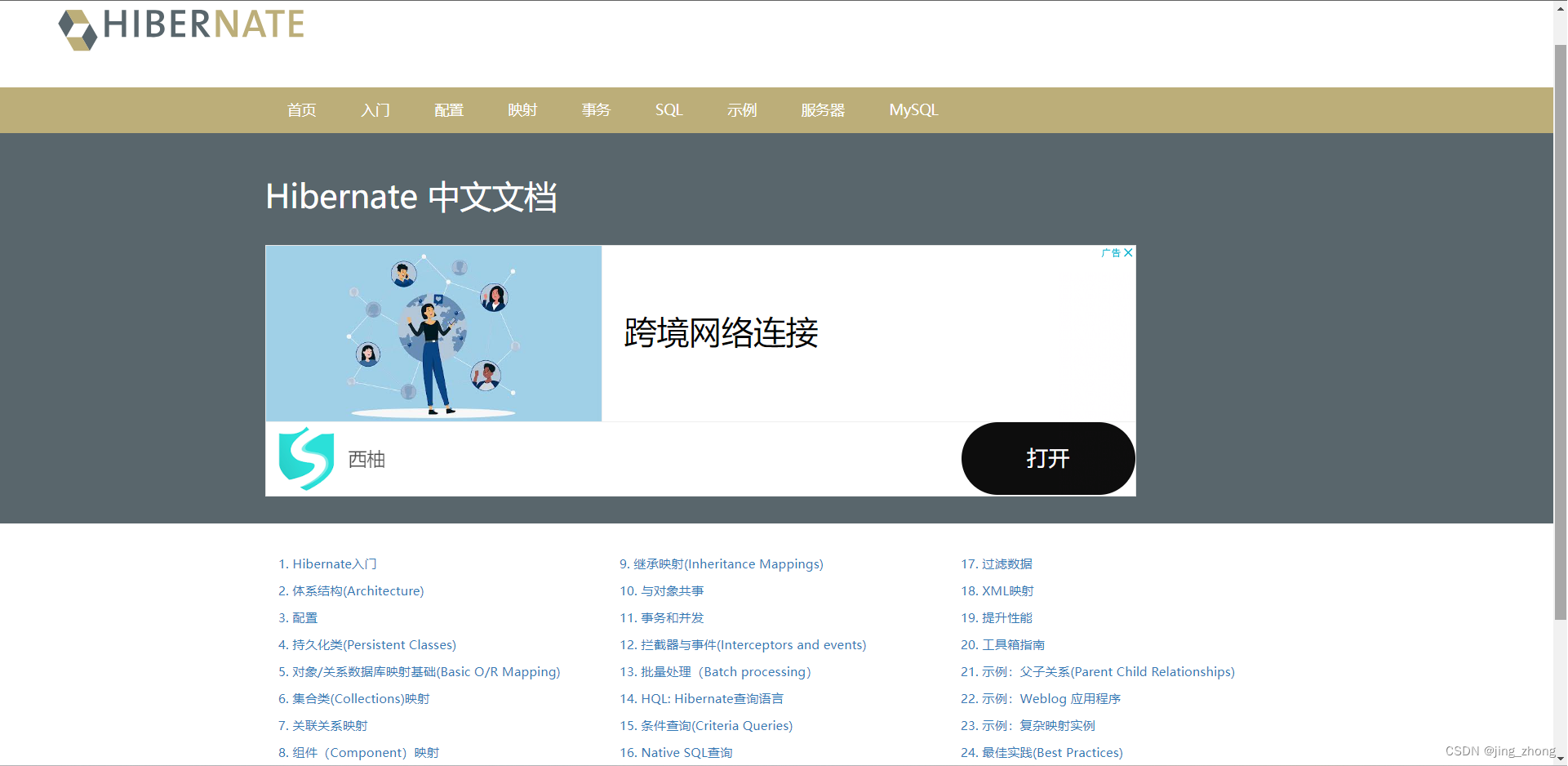Open chapter 12 Interceptors and events
The width and height of the screenshot is (1568, 766).
coord(743,645)
